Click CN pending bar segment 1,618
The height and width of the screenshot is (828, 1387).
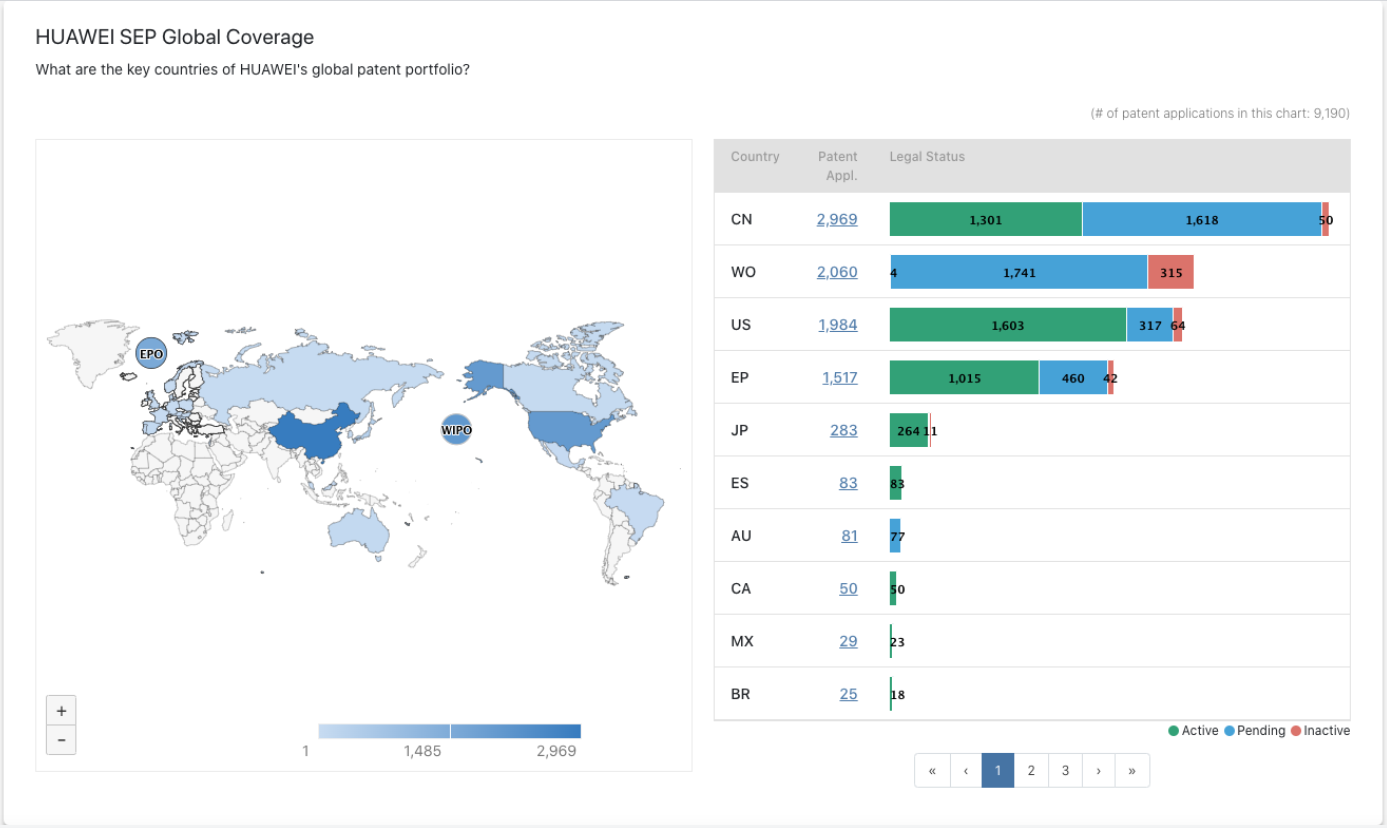coord(1202,220)
